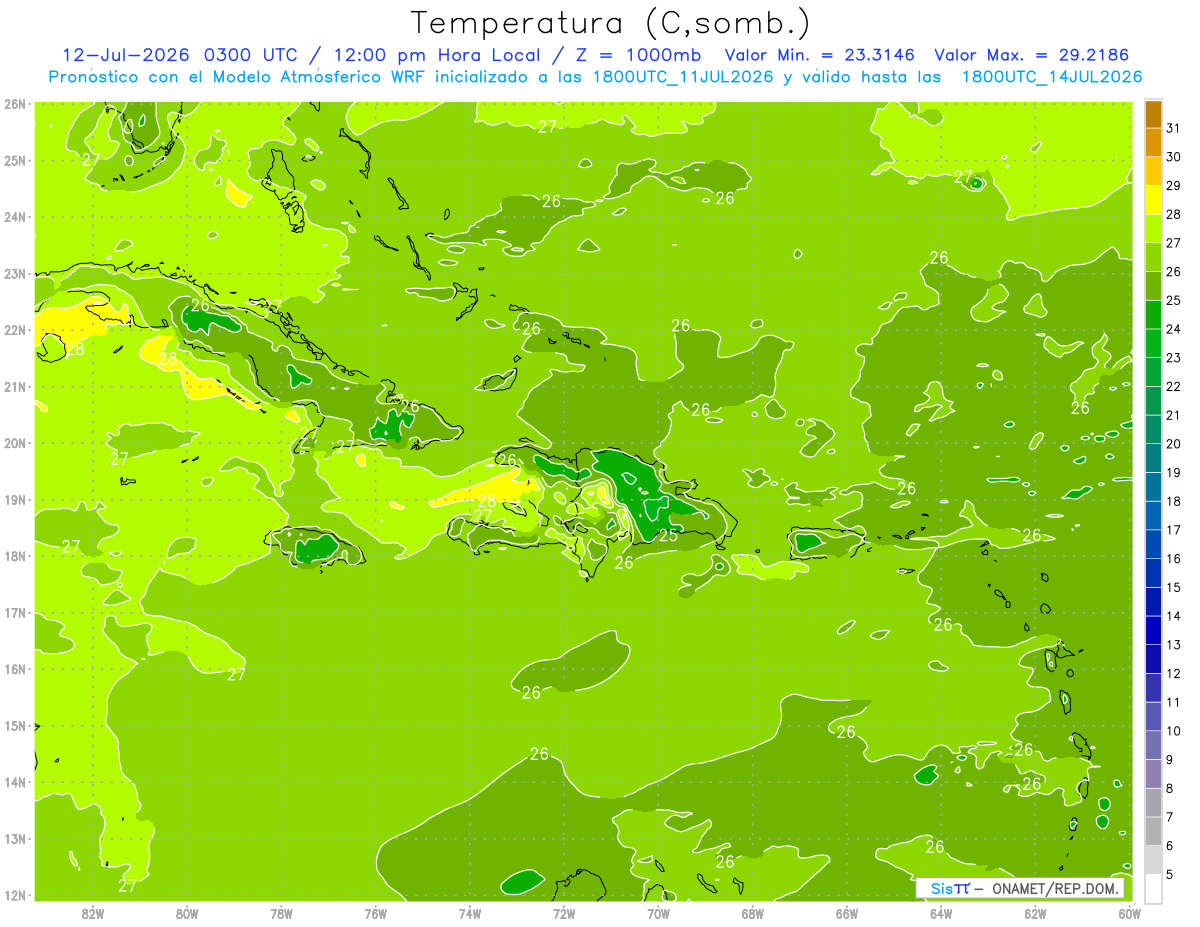This screenshot has height=927, width=1200.
Task: Click the "19N" latitude axis label
Action: coord(15,499)
